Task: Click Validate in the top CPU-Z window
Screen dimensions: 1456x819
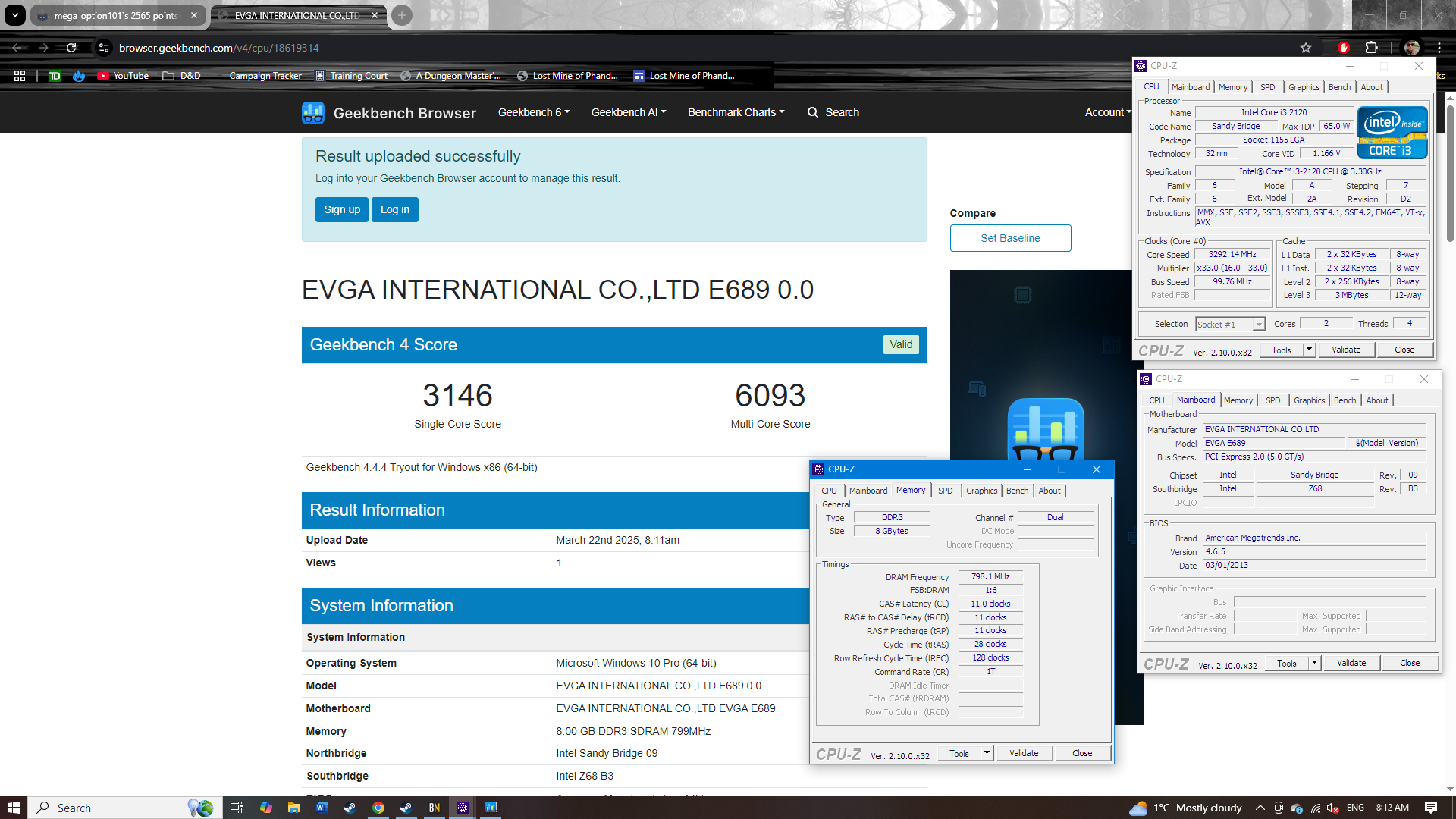Action: click(1346, 350)
